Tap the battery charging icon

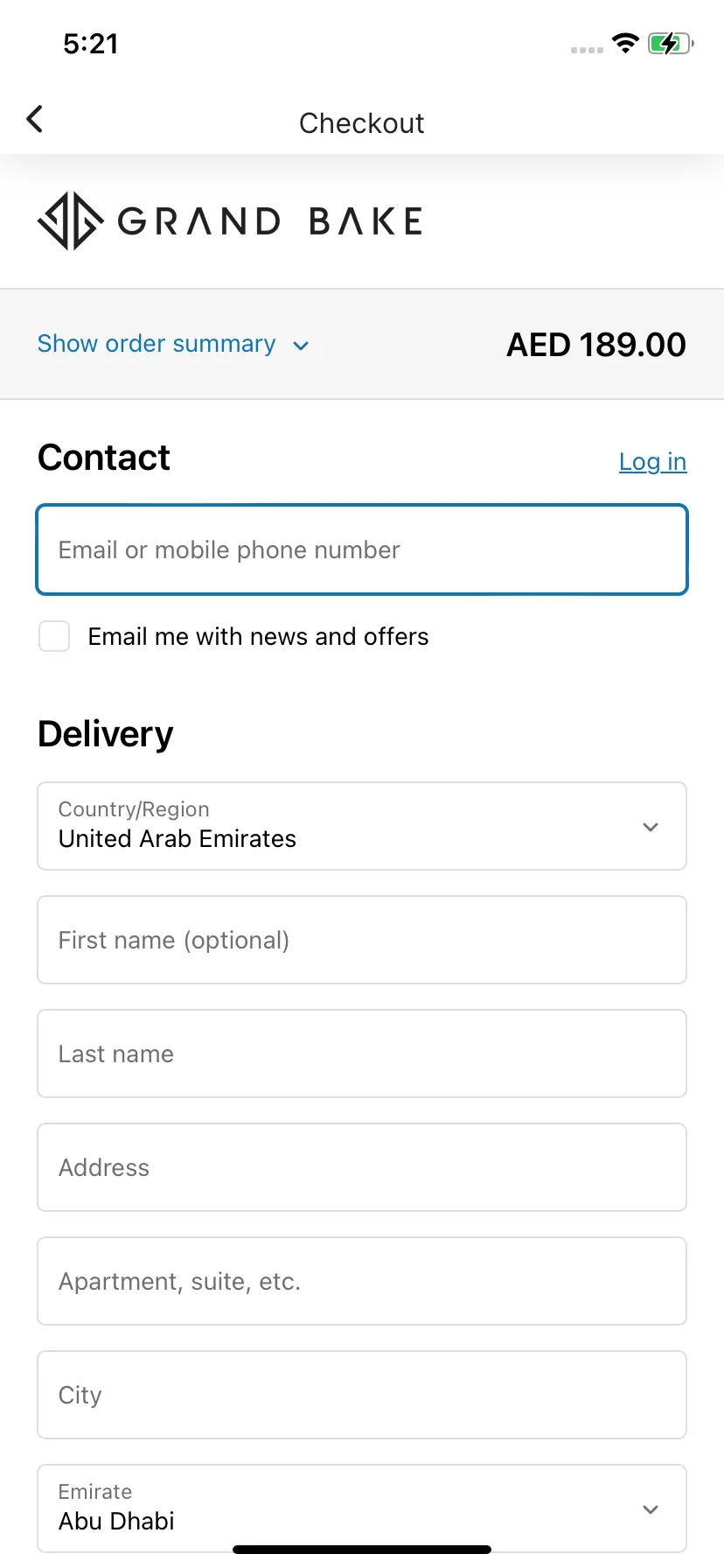pos(670,43)
